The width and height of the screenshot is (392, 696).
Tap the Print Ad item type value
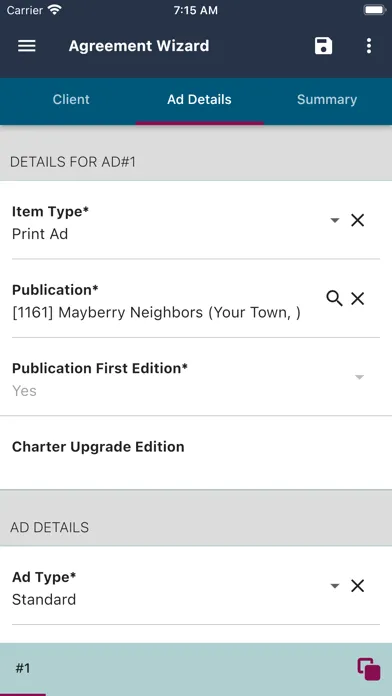pos(40,234)
